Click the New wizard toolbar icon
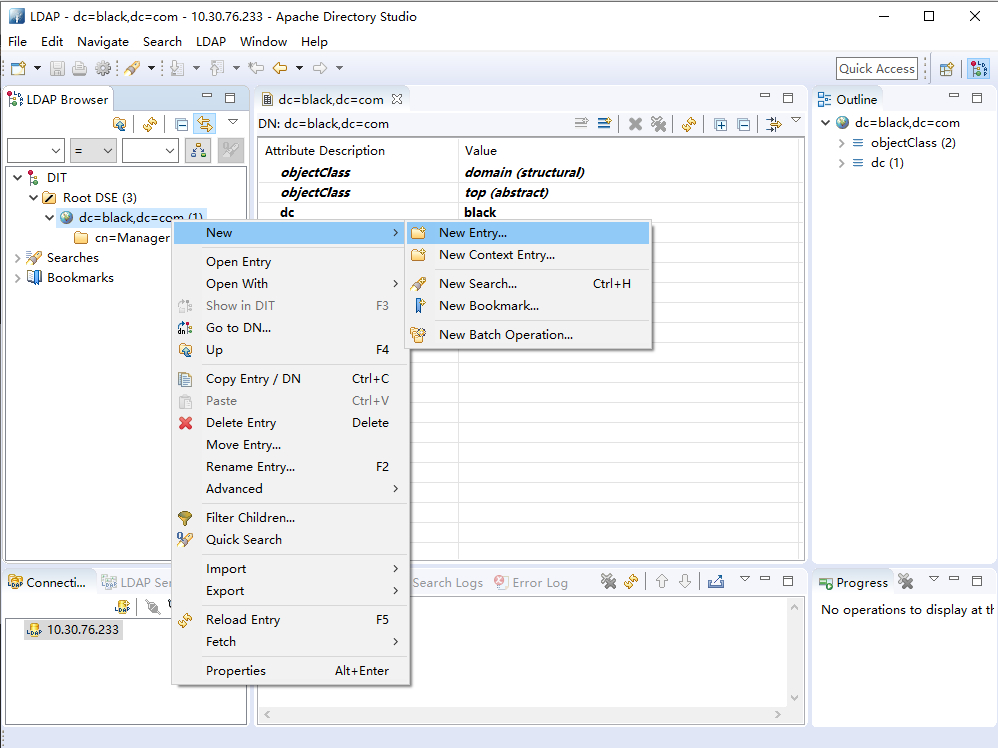 click(18, 68)
